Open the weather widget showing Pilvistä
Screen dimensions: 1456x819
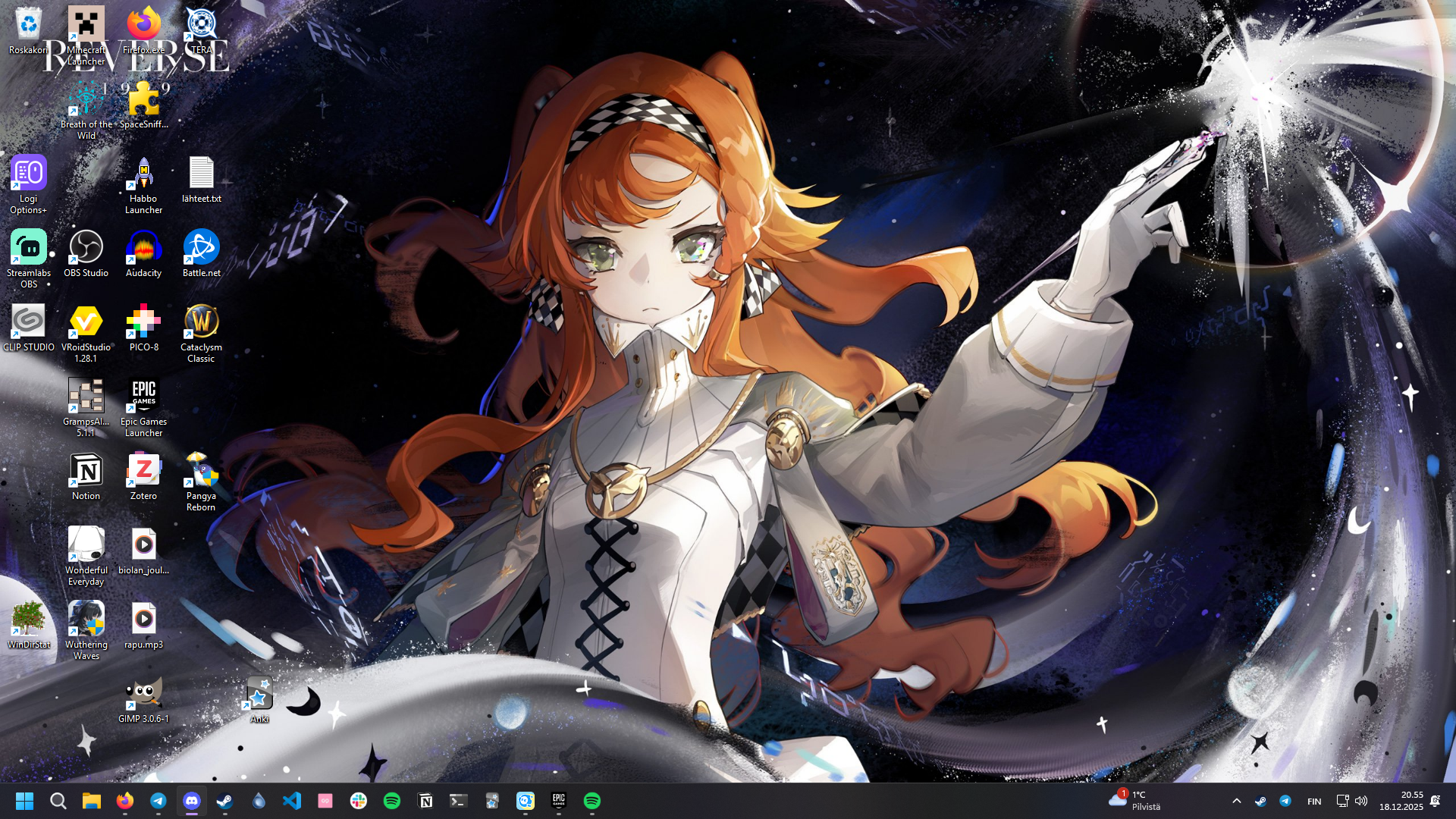coord(1135,801)
